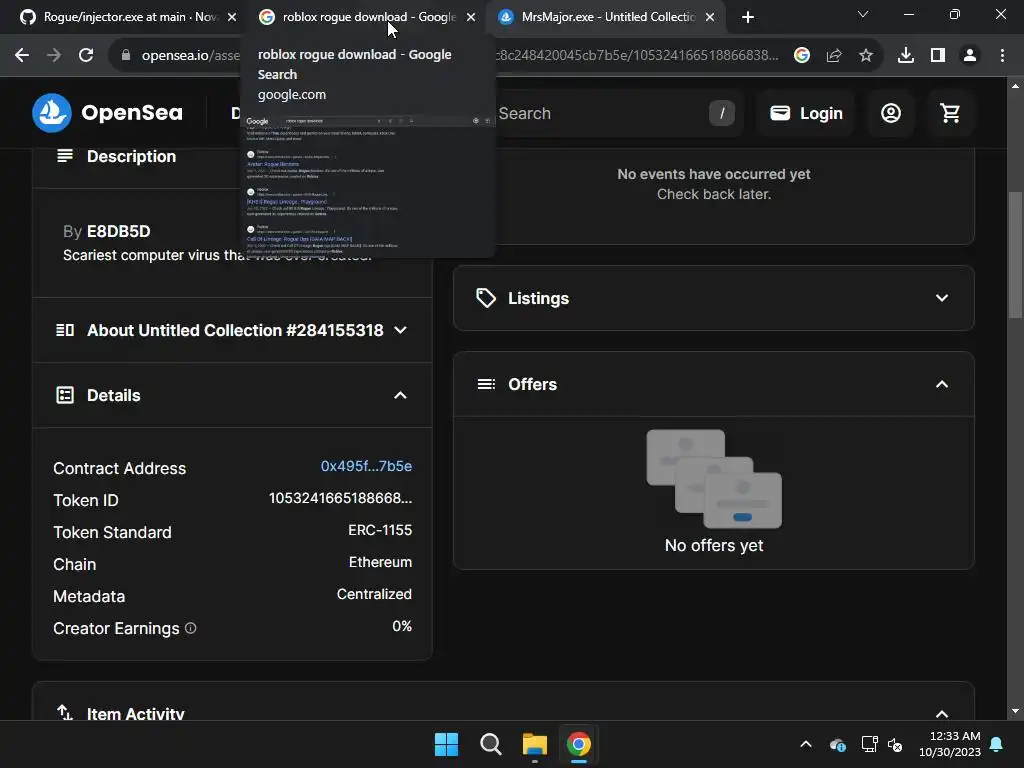Click the network display tray icon

869,744
